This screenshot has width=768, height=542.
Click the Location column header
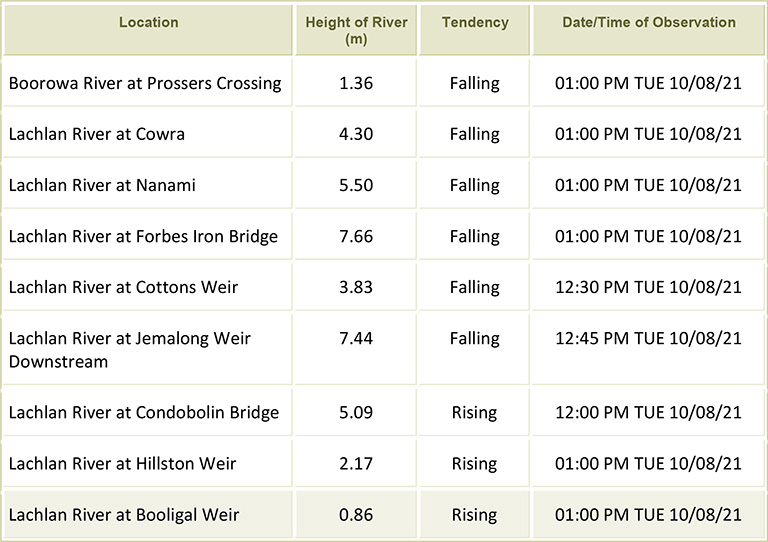coord(148,22)
